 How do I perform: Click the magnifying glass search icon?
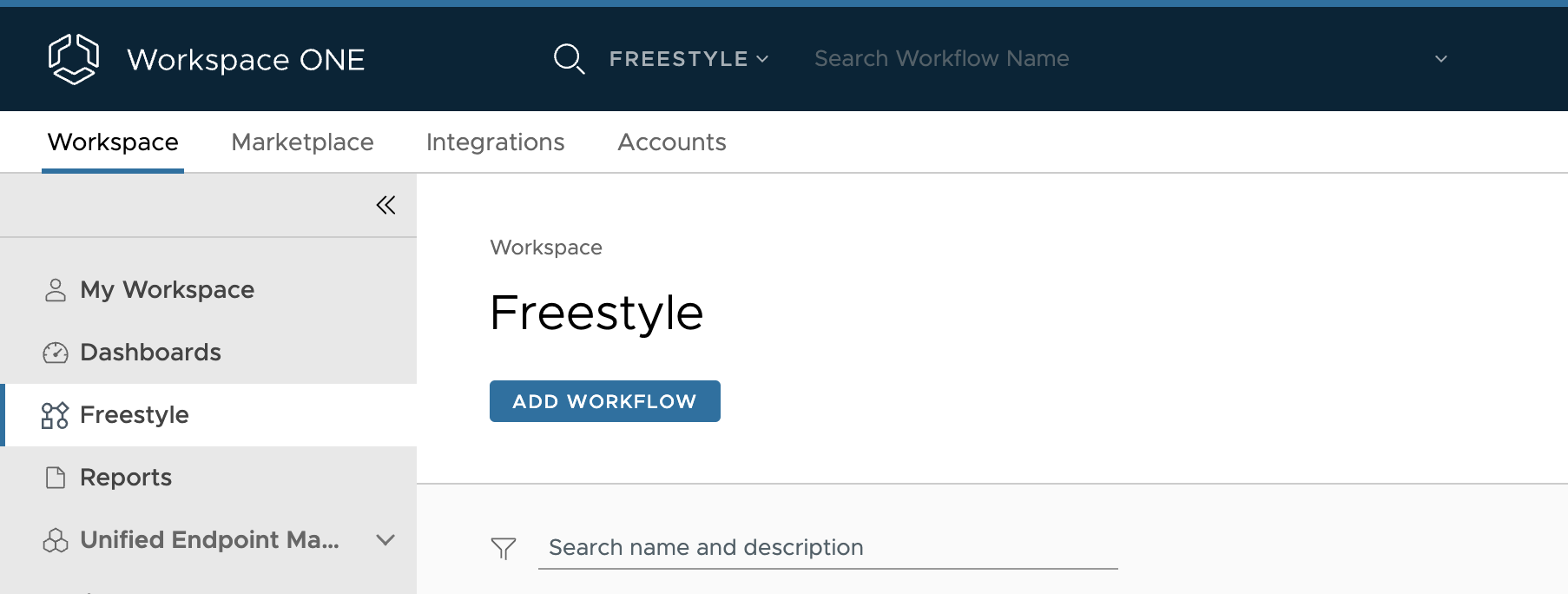[x=569, y=59]
